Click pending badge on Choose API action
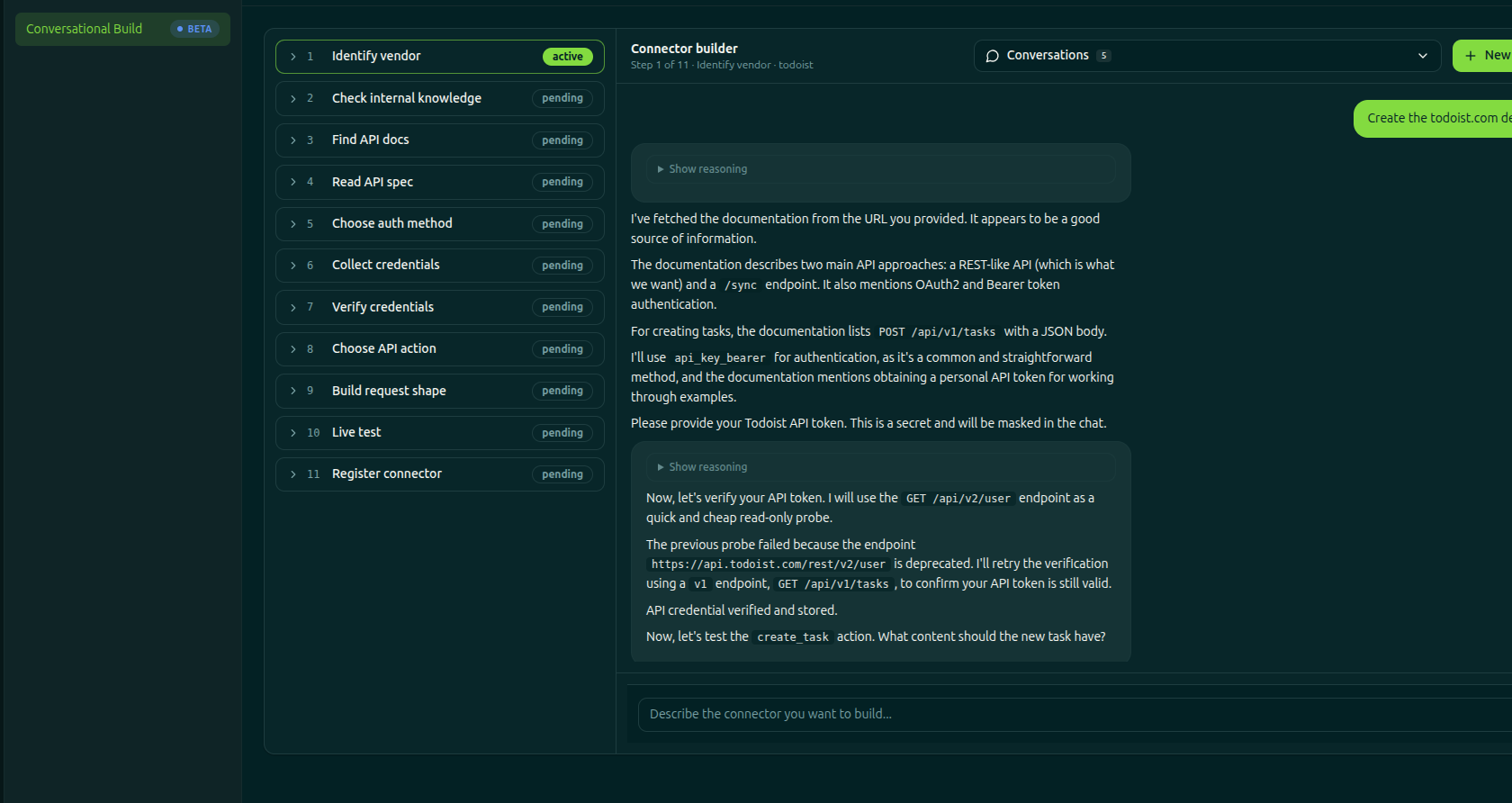 pos(562,349)
